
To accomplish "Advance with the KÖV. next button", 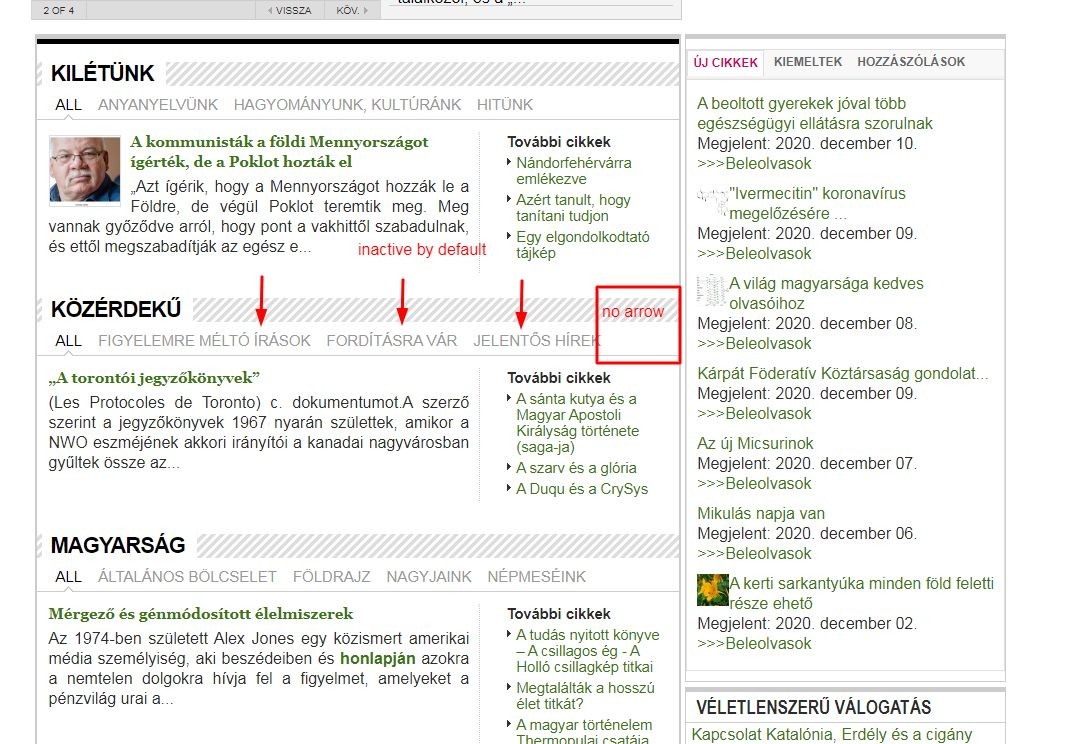I will [x=352, y=10].
